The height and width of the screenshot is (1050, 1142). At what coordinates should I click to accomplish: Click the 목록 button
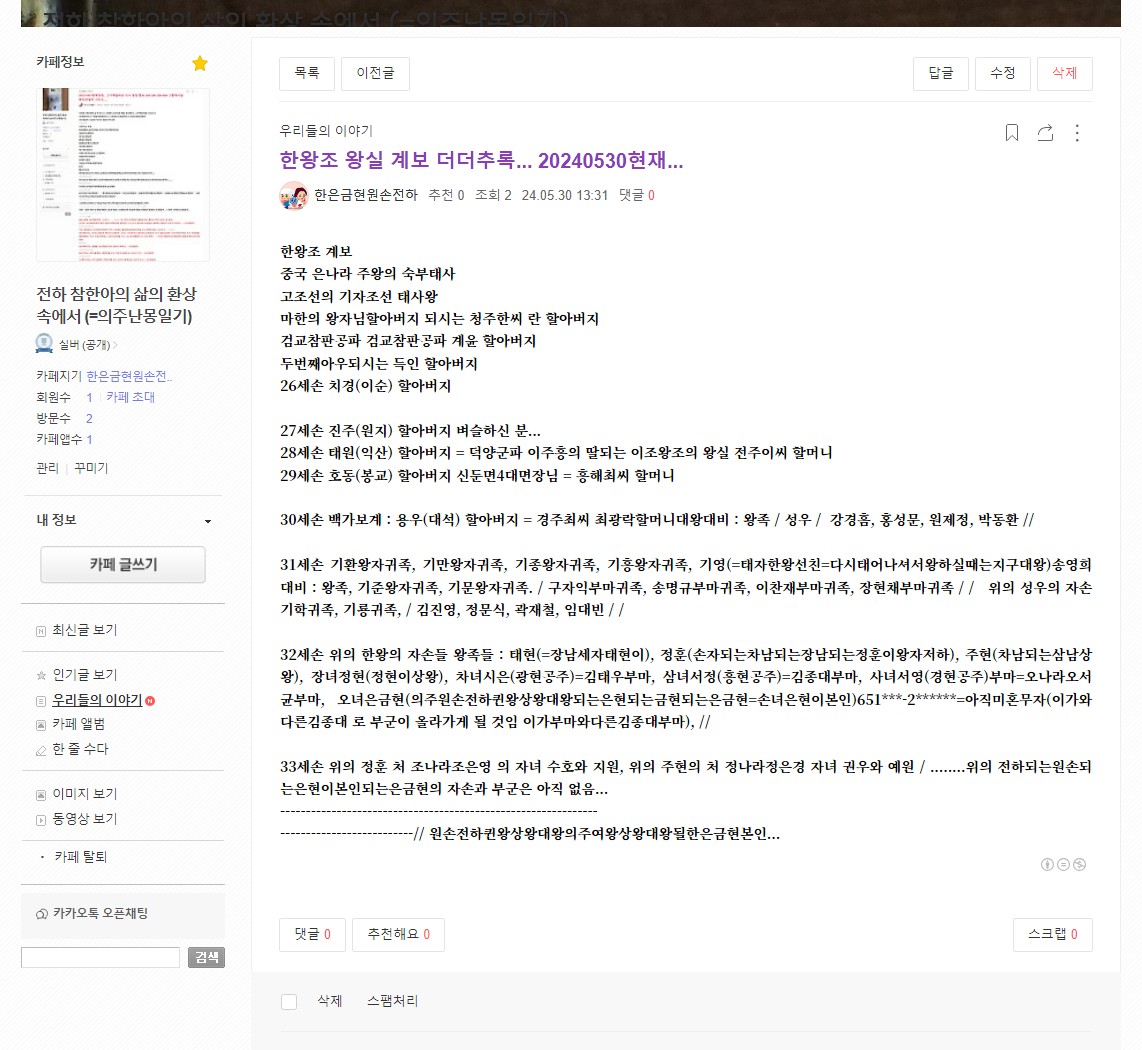[306, 73]
